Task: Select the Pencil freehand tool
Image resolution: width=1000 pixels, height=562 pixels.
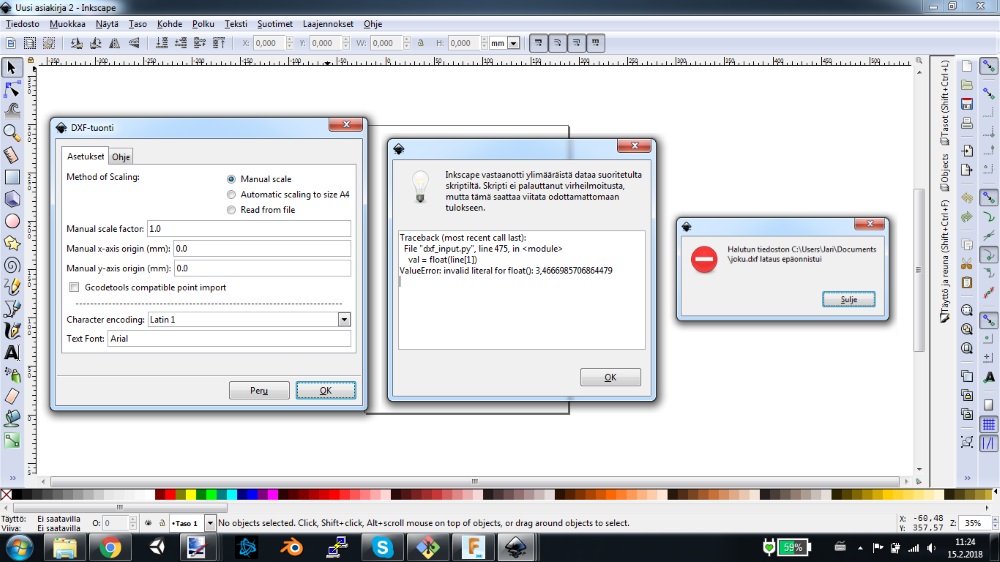Action: (11, 287)
